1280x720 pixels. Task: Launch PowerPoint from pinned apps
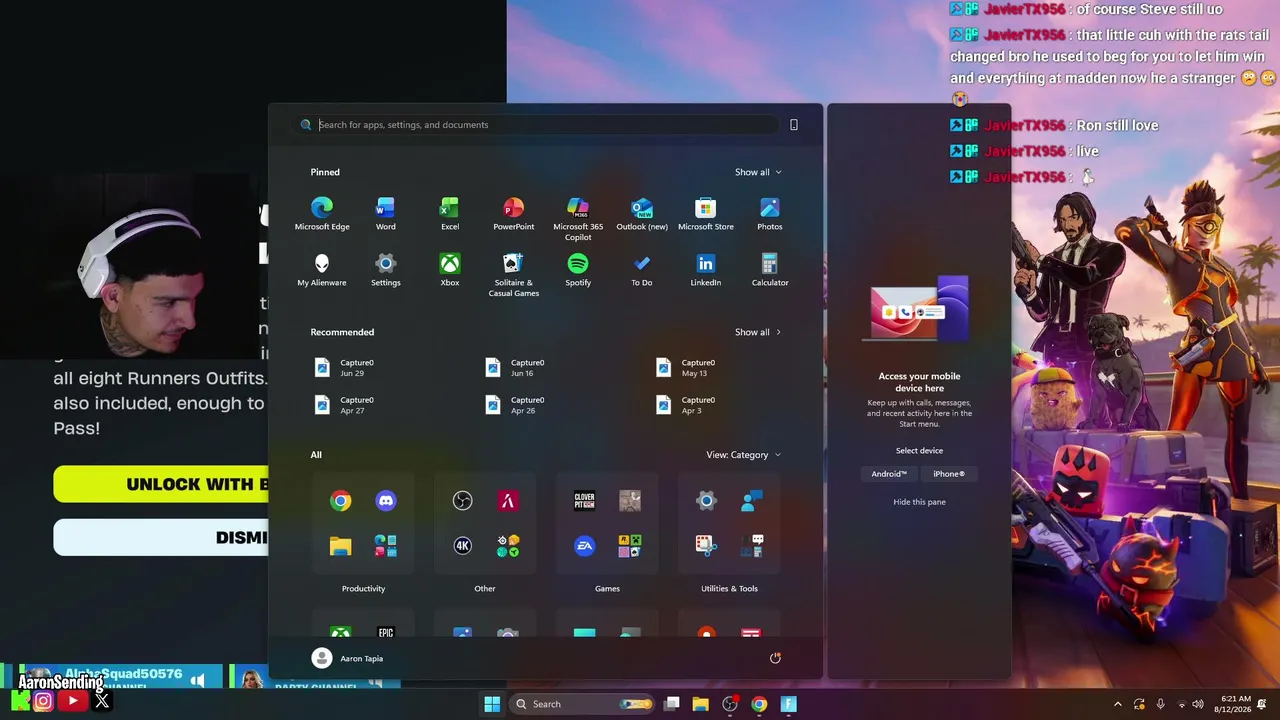click(x=513, y=214)
